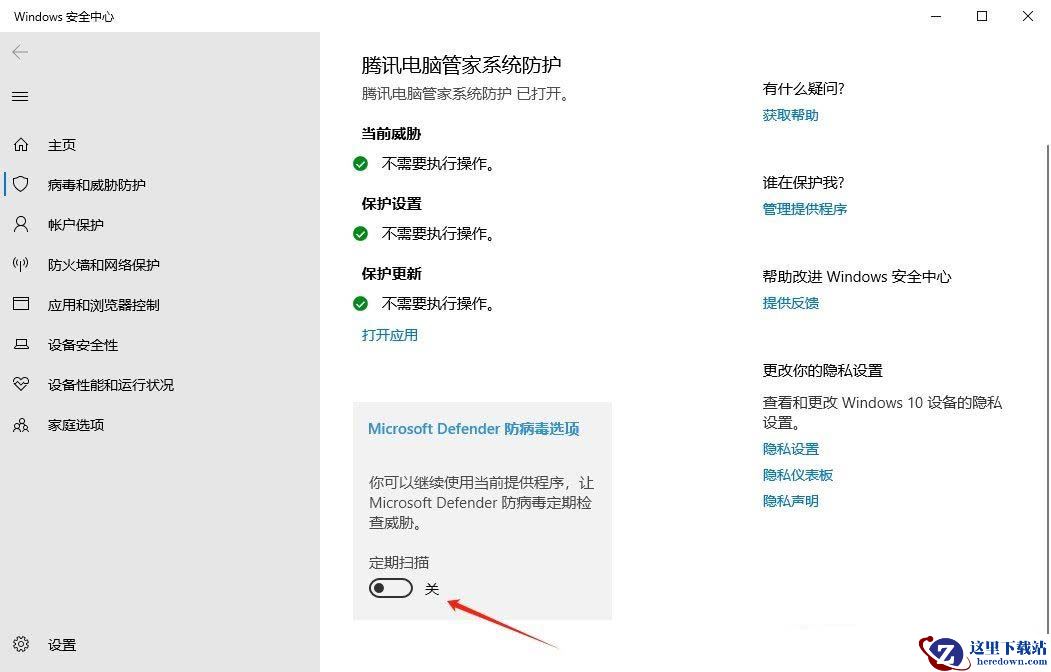Click the shield virus protection icon
The height and width of the screenshot is (672, 1051).
pyautogui.click(x=21, y=184)
